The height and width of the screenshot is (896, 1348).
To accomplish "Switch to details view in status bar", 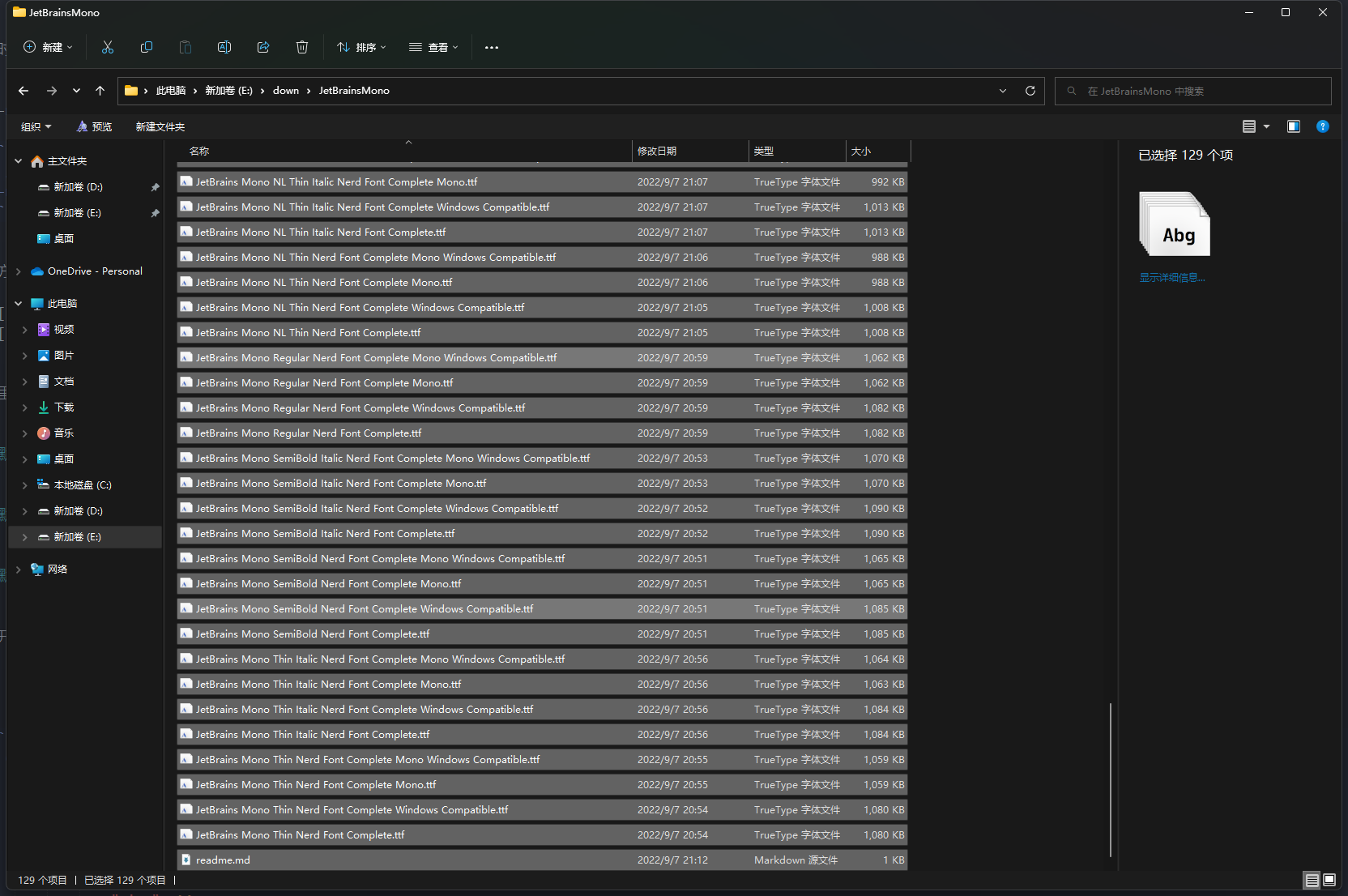I will coord(1312,881).
